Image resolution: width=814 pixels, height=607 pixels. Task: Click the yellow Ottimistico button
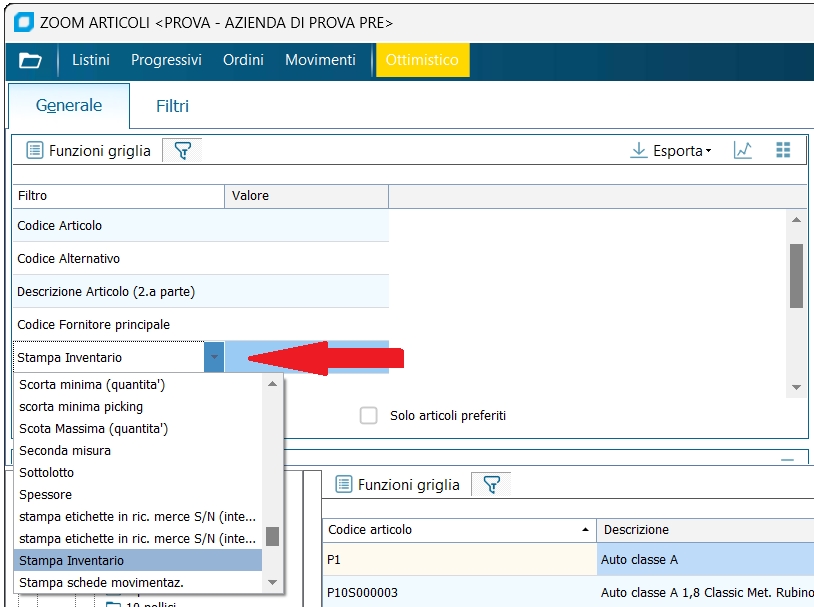tap(422, 60)
